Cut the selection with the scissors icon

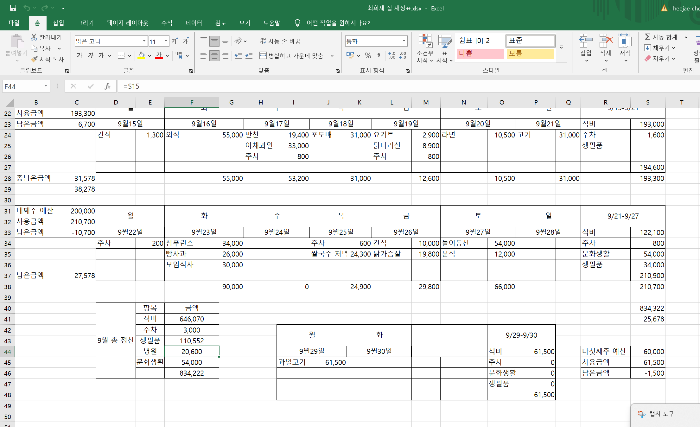(x=34, y=37)
